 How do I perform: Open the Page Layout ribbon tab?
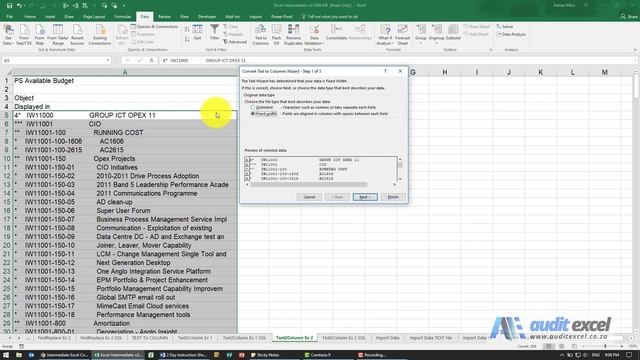tap(94, 17)
